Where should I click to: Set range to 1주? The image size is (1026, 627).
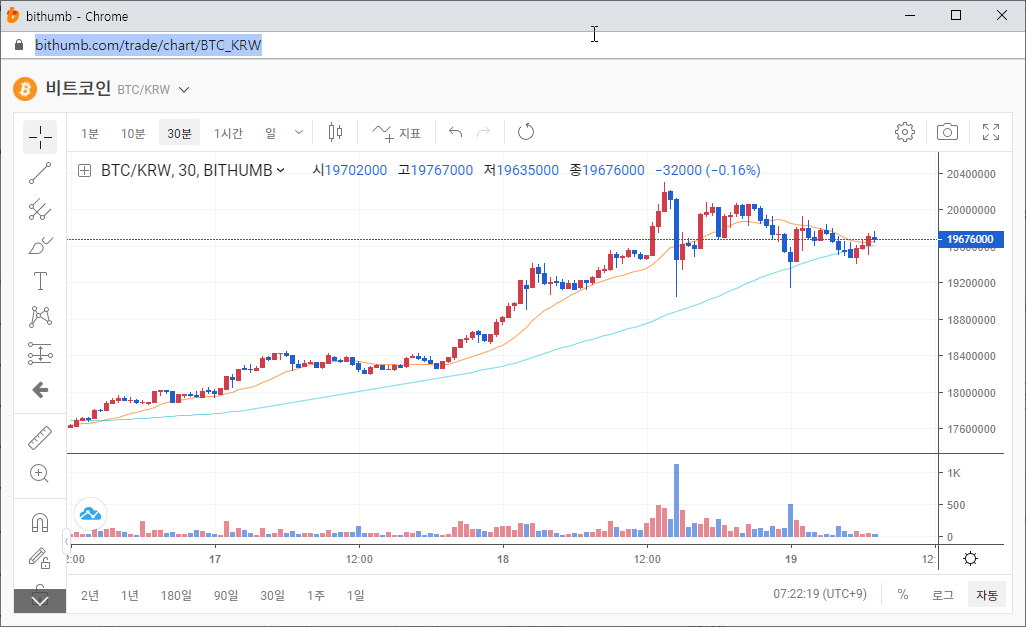pos(315,596)
